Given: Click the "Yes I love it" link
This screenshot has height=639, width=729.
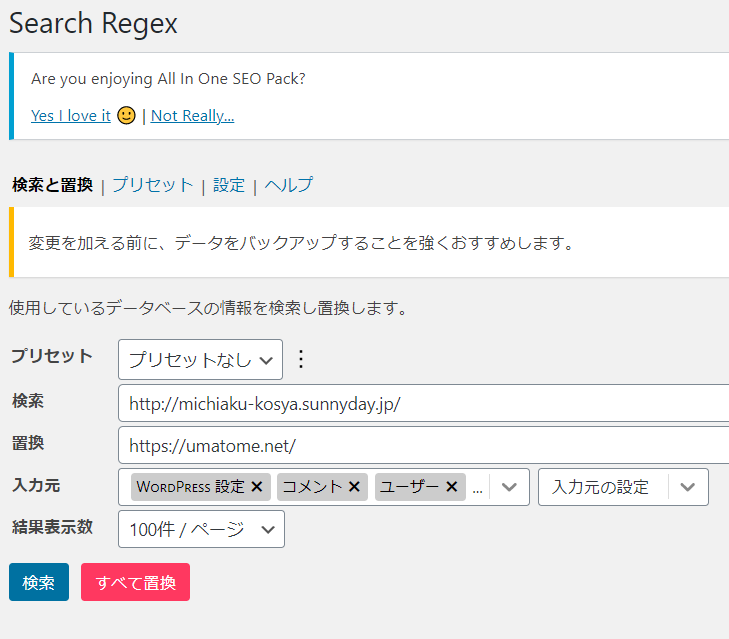Looking at the screenshot, I should (71, 115).
